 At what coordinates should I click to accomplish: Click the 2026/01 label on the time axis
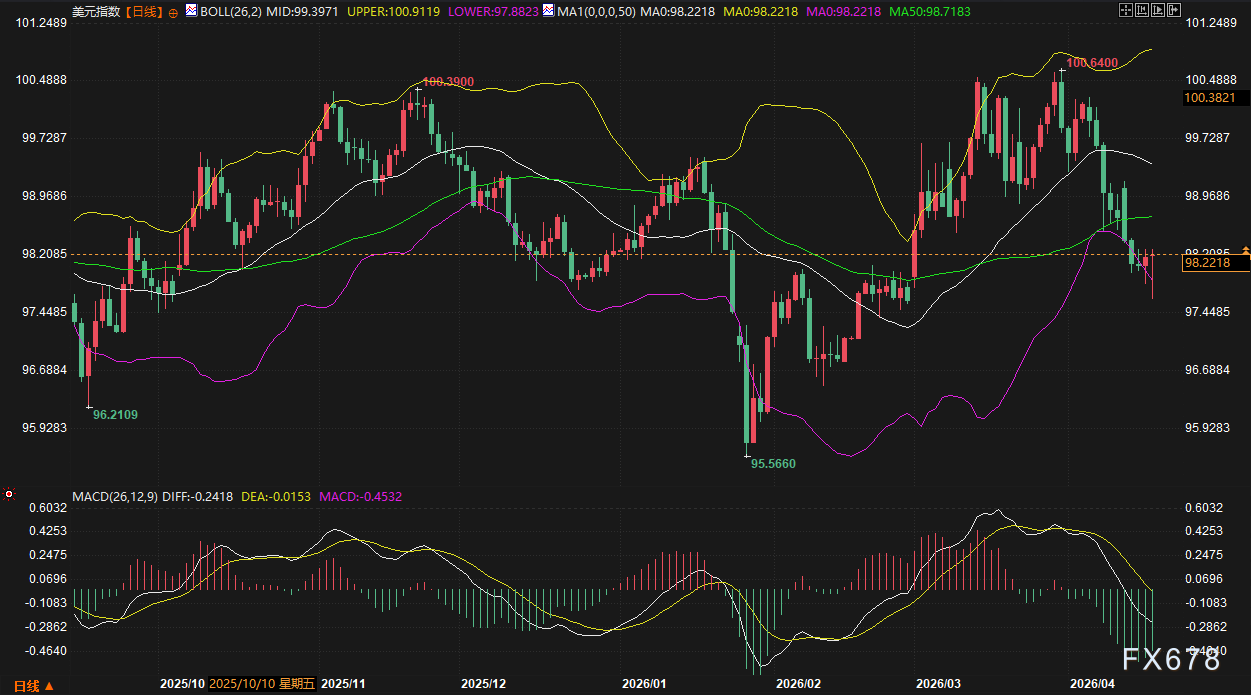(x=642, y=684)
